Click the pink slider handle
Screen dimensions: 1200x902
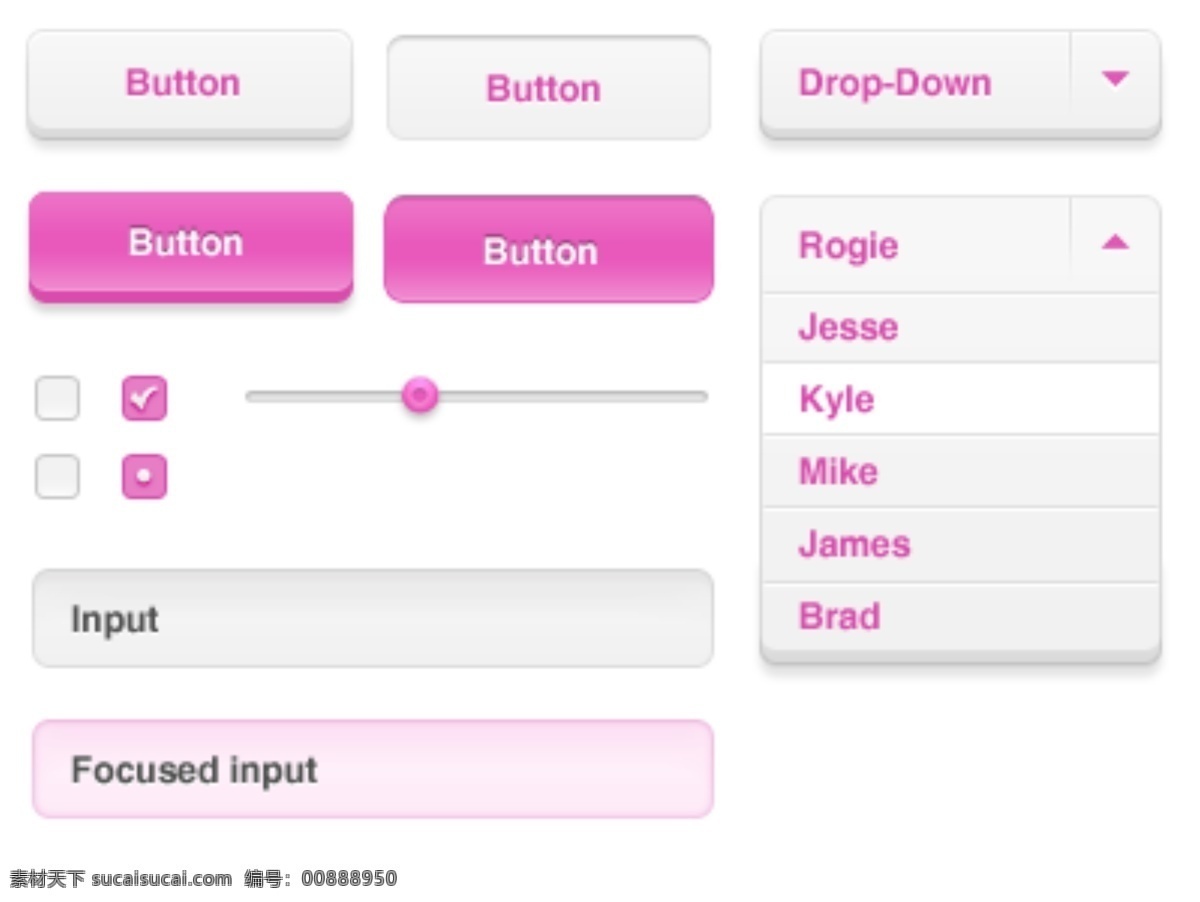(420, 395)
